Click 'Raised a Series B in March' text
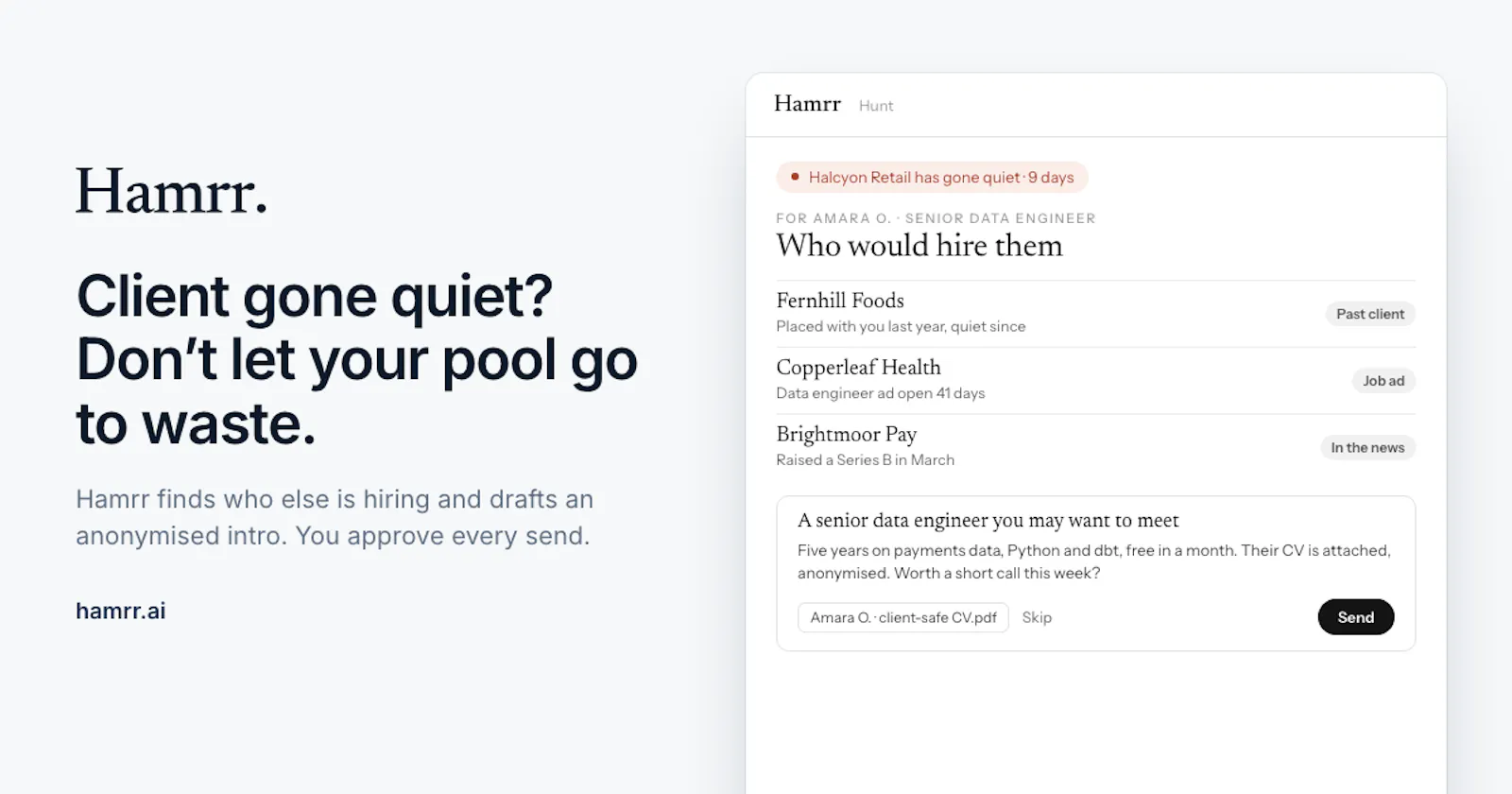1512x794 pixels. coord(866,460)
